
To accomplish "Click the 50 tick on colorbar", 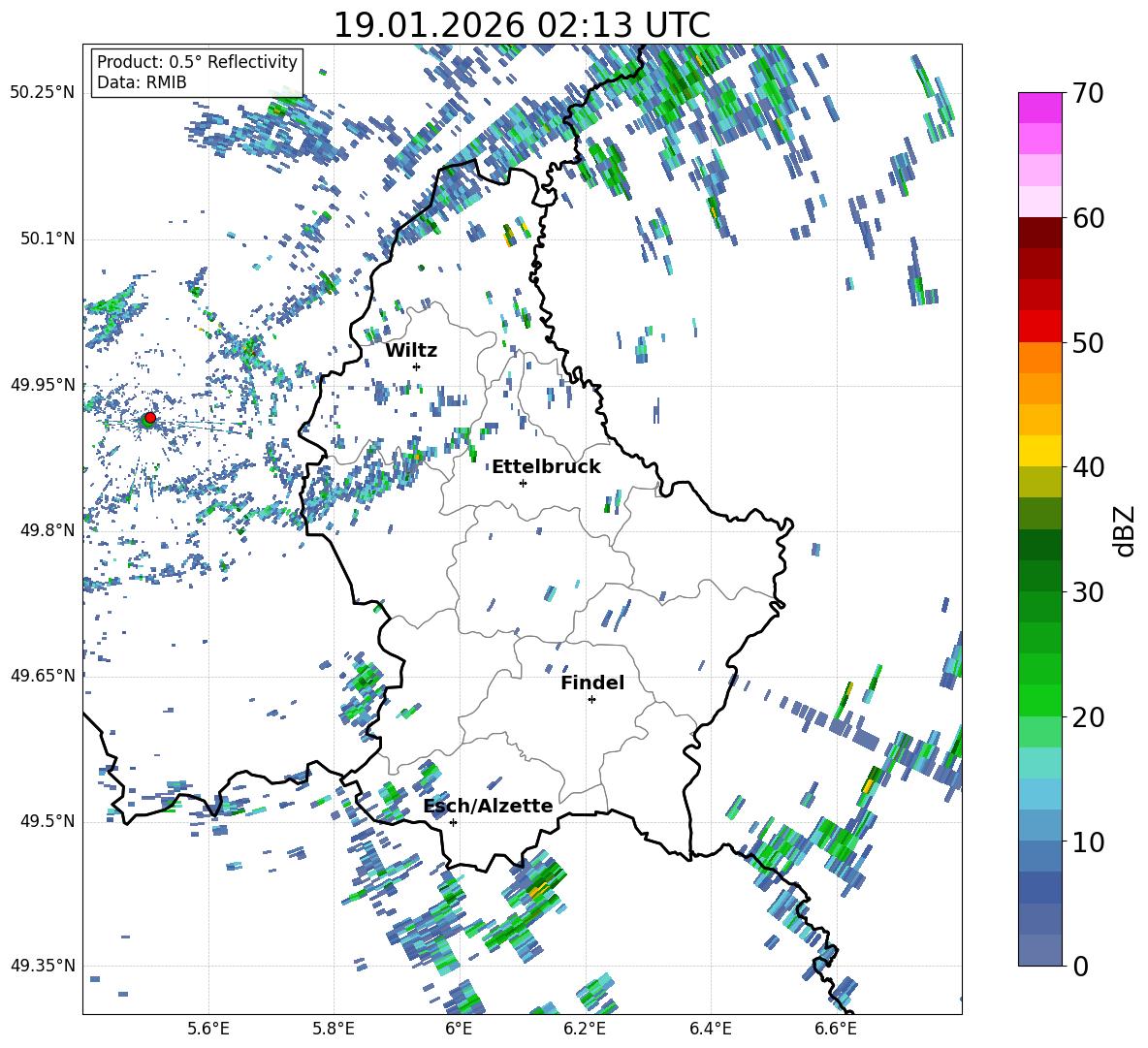I will (x=1088, y=342).
